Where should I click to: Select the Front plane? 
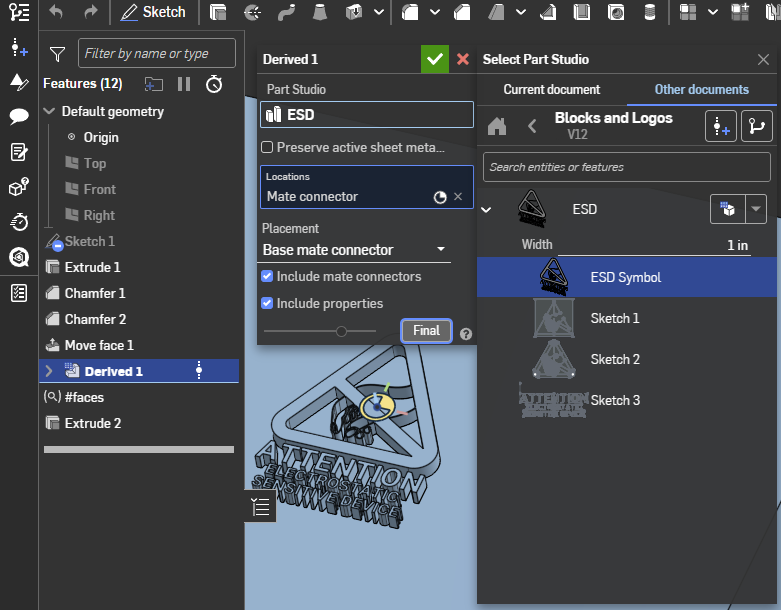click(x=99, y=189)
